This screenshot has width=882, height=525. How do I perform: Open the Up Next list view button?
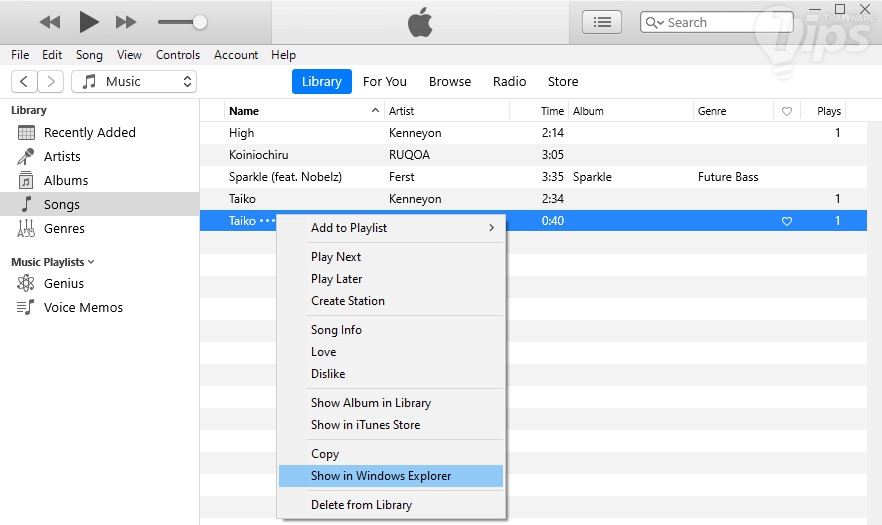click(602, 23)
